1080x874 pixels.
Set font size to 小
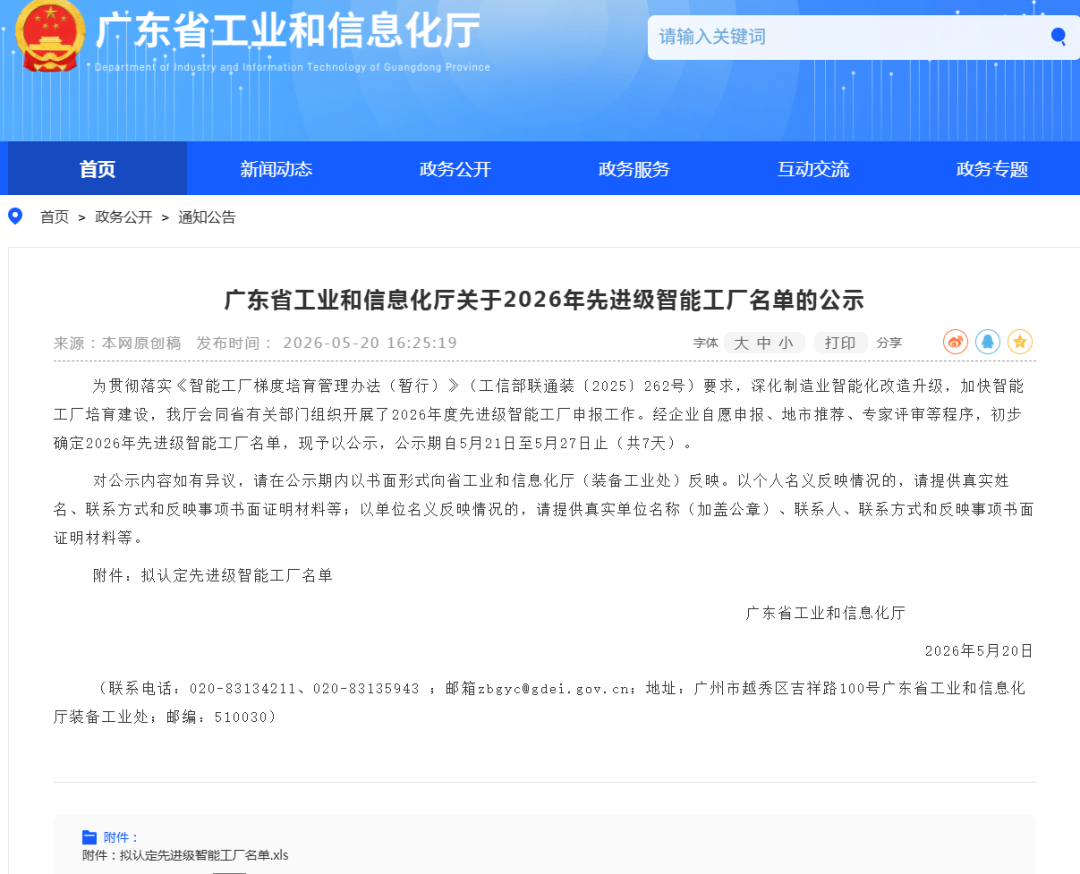pyautogui.click(x=786, y=343)
